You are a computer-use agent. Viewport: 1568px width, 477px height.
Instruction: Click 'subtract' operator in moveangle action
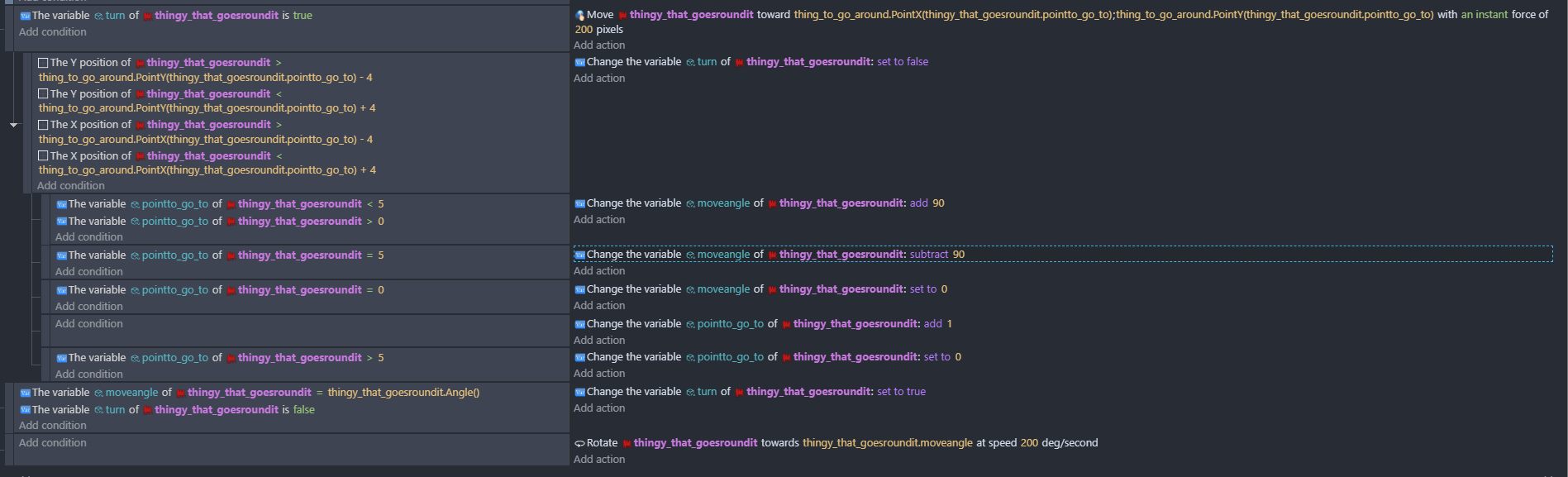(x=929, y=255)
